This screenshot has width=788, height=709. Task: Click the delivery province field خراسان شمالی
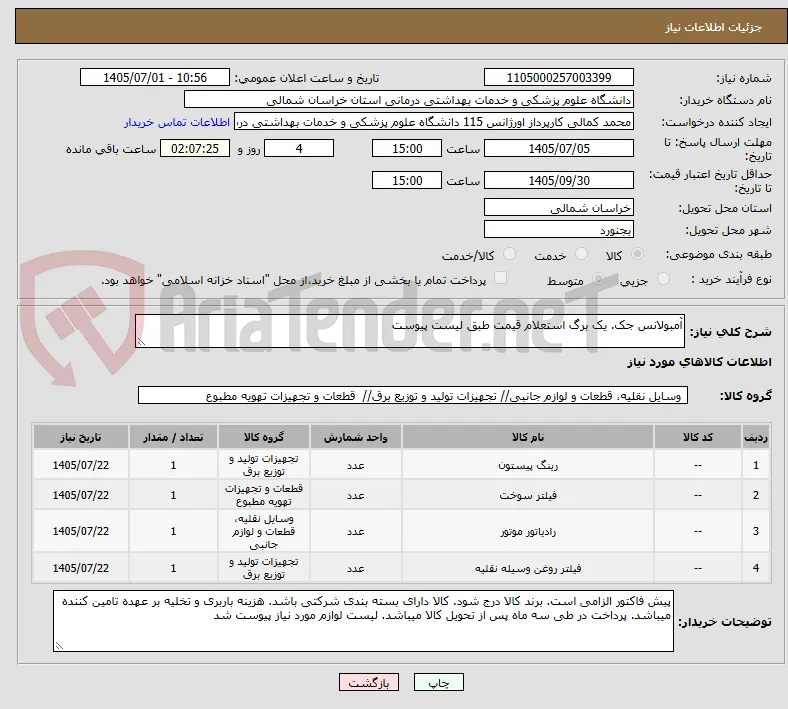[559, 208]
